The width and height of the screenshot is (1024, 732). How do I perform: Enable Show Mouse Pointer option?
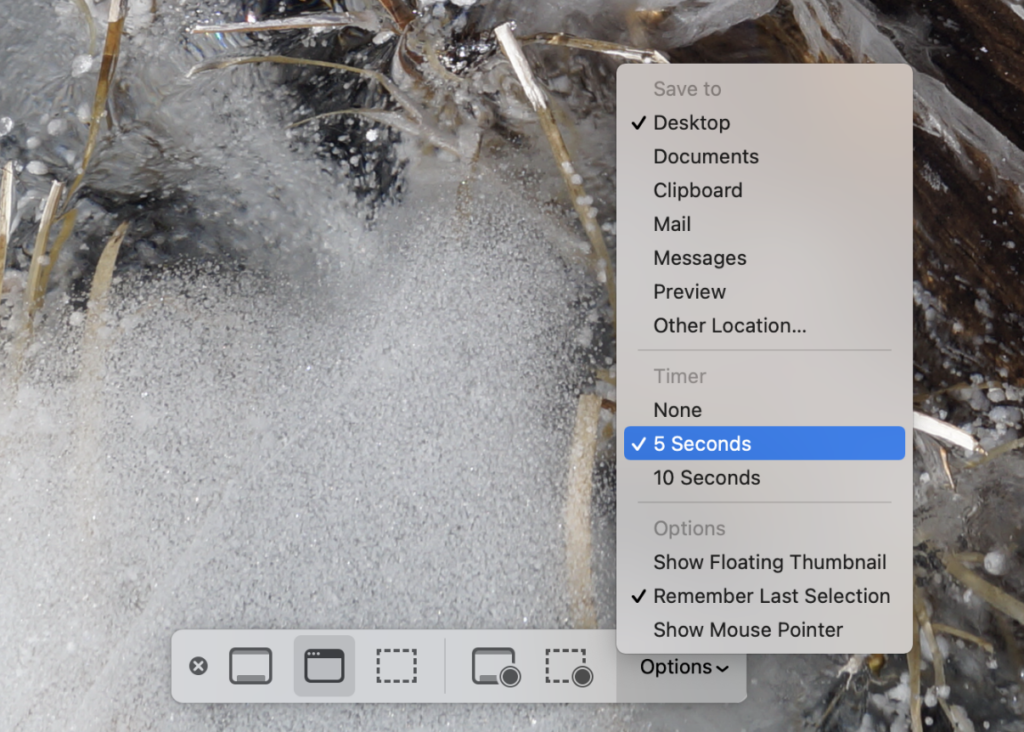click(x=764, y=630)
